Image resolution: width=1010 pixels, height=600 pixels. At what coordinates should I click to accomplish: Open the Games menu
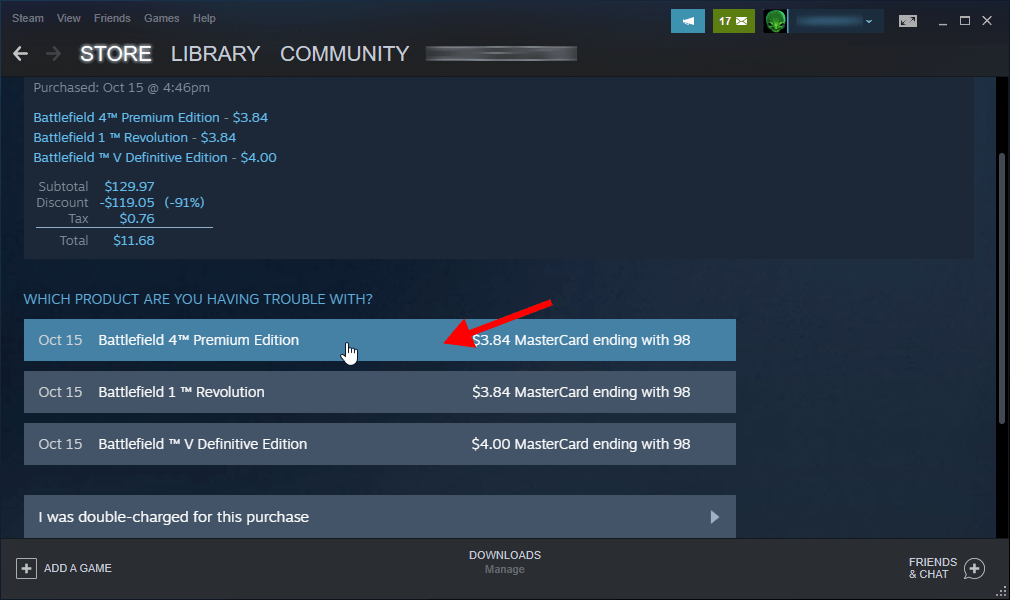(161, 18)
